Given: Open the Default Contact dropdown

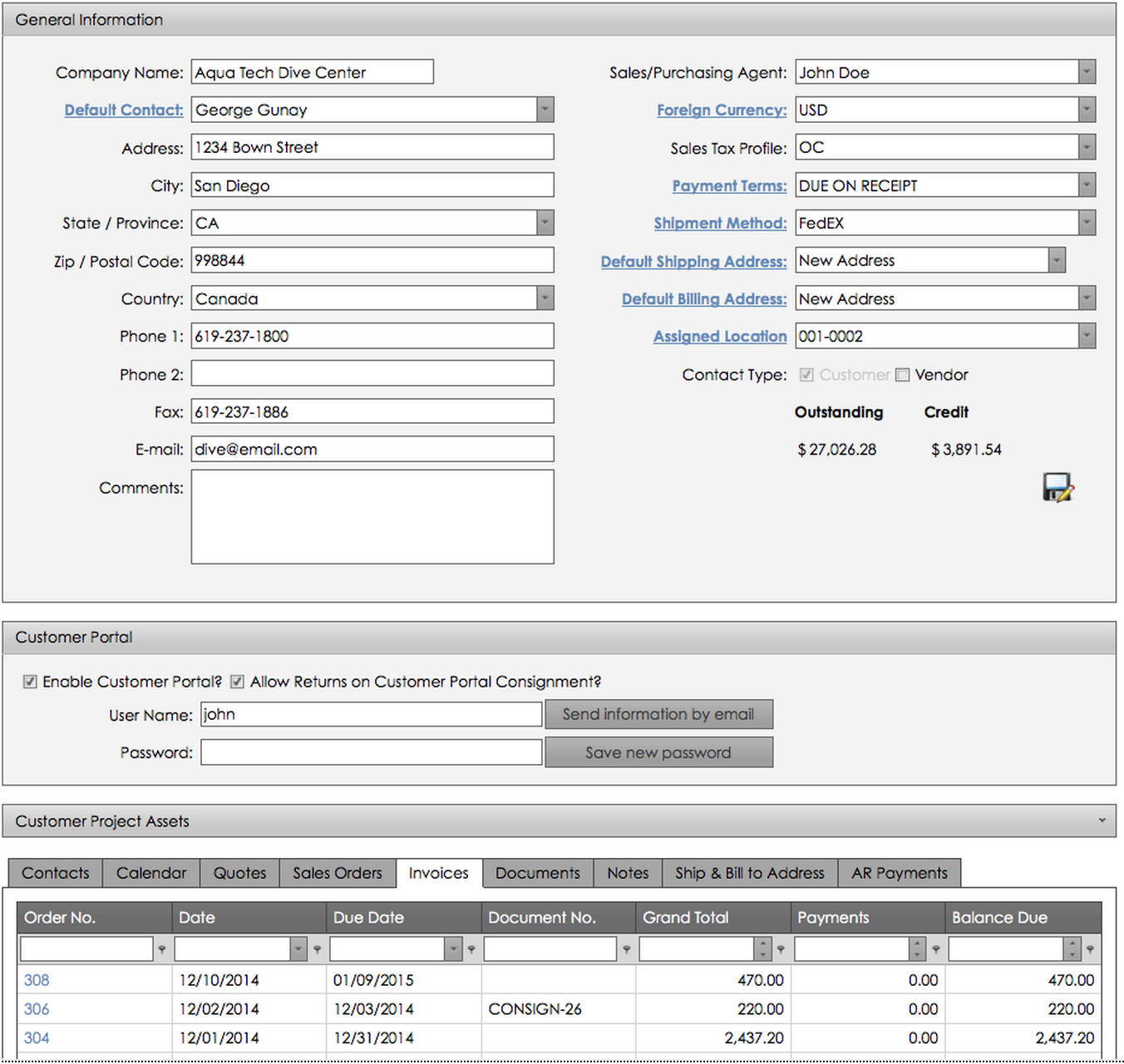Looking at the screenshot, I should [545, 110].
